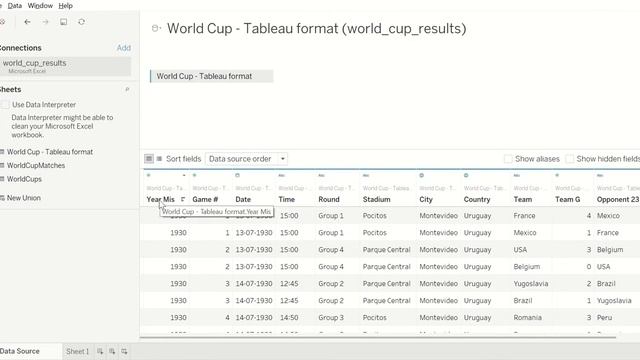Viewport: 640px width, 360px height.
Task: Click Yugoslavia cell in Team column
Action: coord(531,283)
